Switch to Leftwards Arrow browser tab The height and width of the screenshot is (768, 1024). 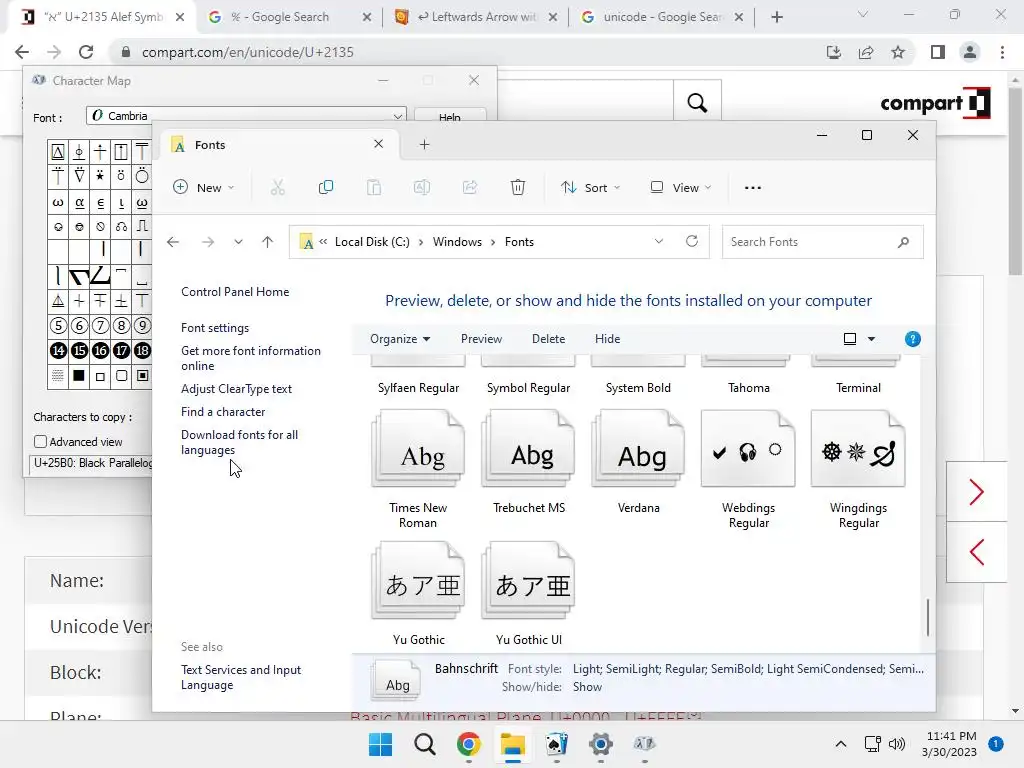476,17
